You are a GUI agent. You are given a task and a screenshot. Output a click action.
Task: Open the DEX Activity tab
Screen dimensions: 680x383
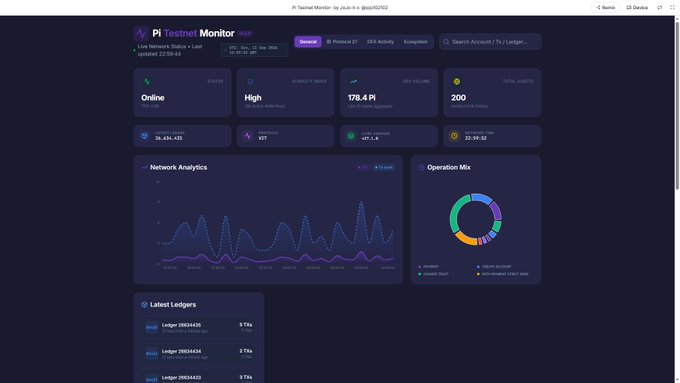point(380,42)
